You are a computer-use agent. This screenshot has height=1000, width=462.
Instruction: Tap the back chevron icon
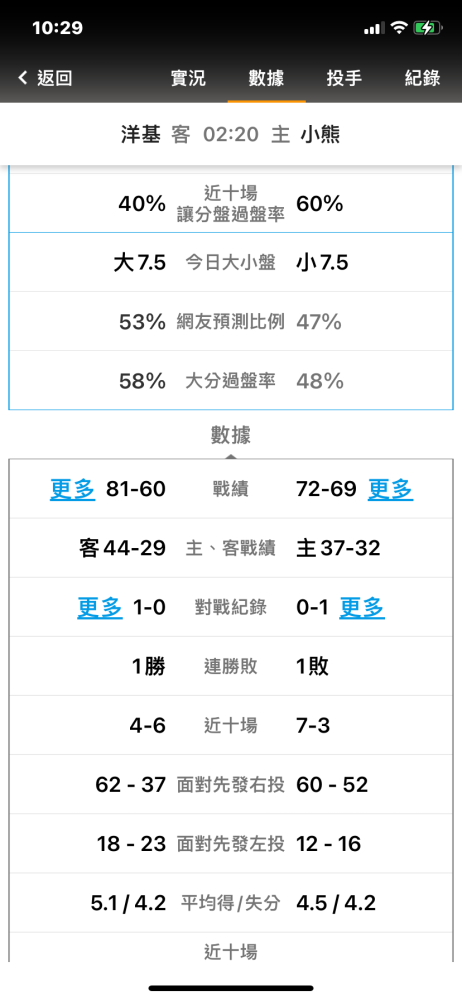[23, 78]
